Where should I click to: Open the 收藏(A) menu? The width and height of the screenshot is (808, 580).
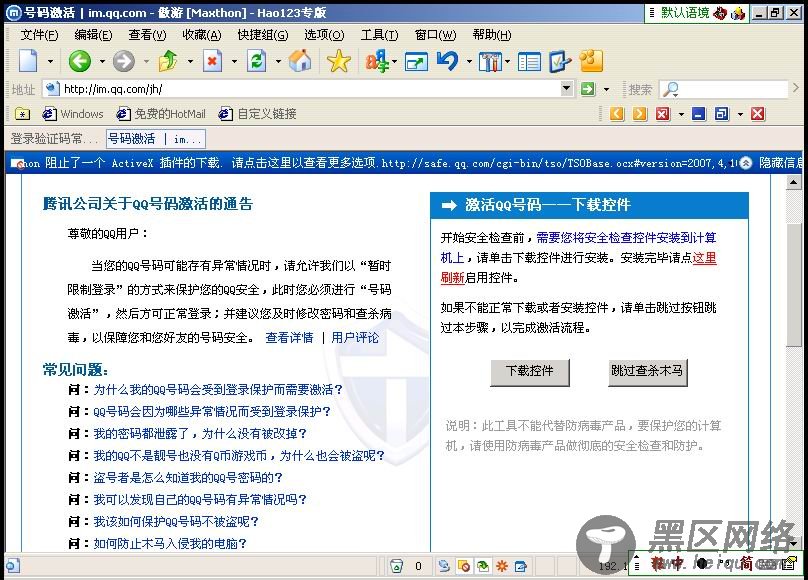click(x=202, y=35)
